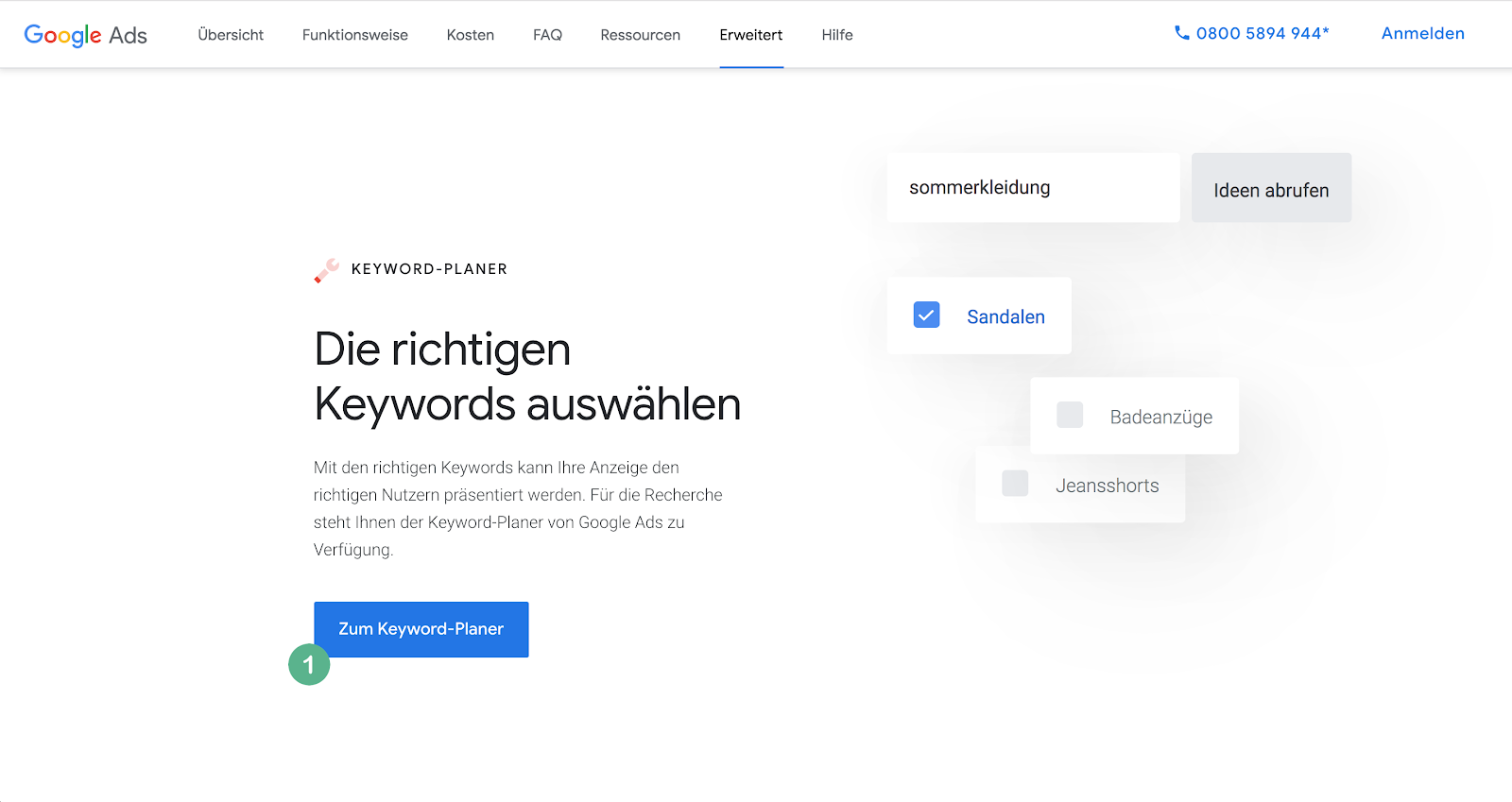Viewport: 1512px width, 802px height.
Task: Go to the Funktionsweise page
Action: point(355,35)
